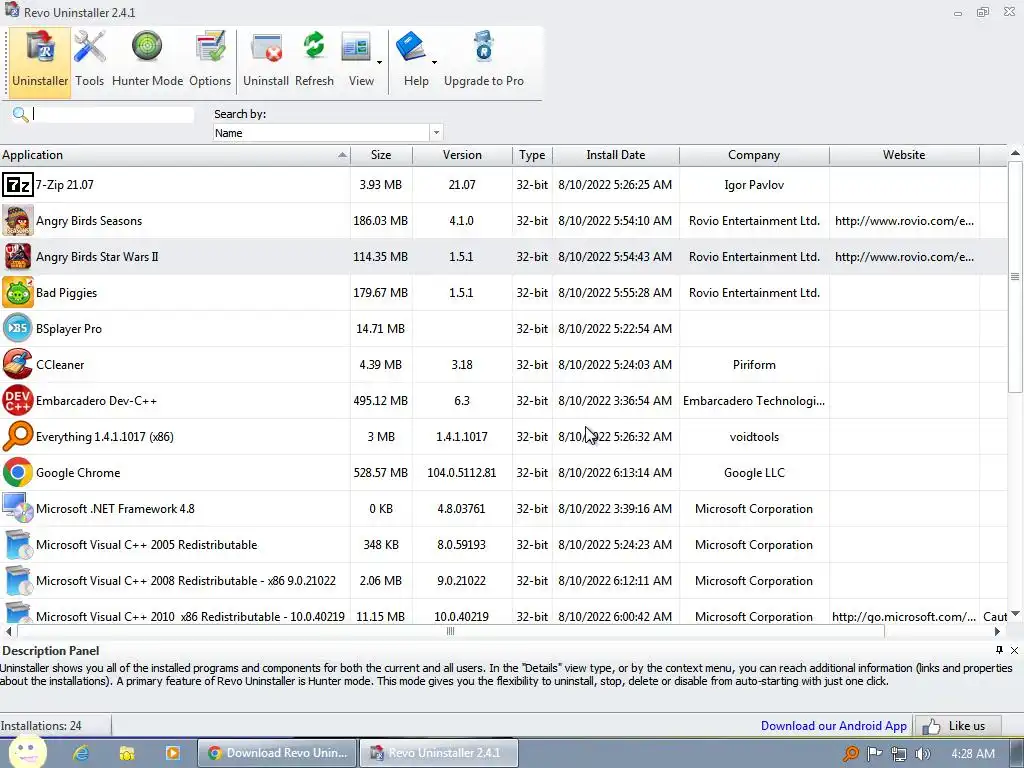The height and width of the screenshot is (768, 1024).
Task: Select the Bad Piggies icon
Action: point(18,293)
